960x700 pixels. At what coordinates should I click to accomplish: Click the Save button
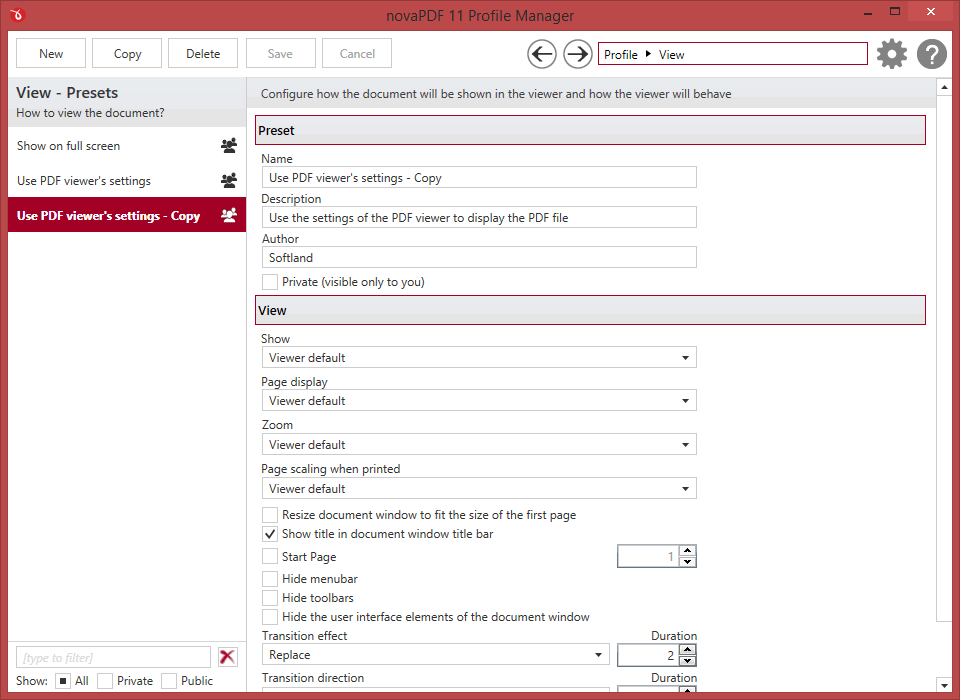[280, 54]
